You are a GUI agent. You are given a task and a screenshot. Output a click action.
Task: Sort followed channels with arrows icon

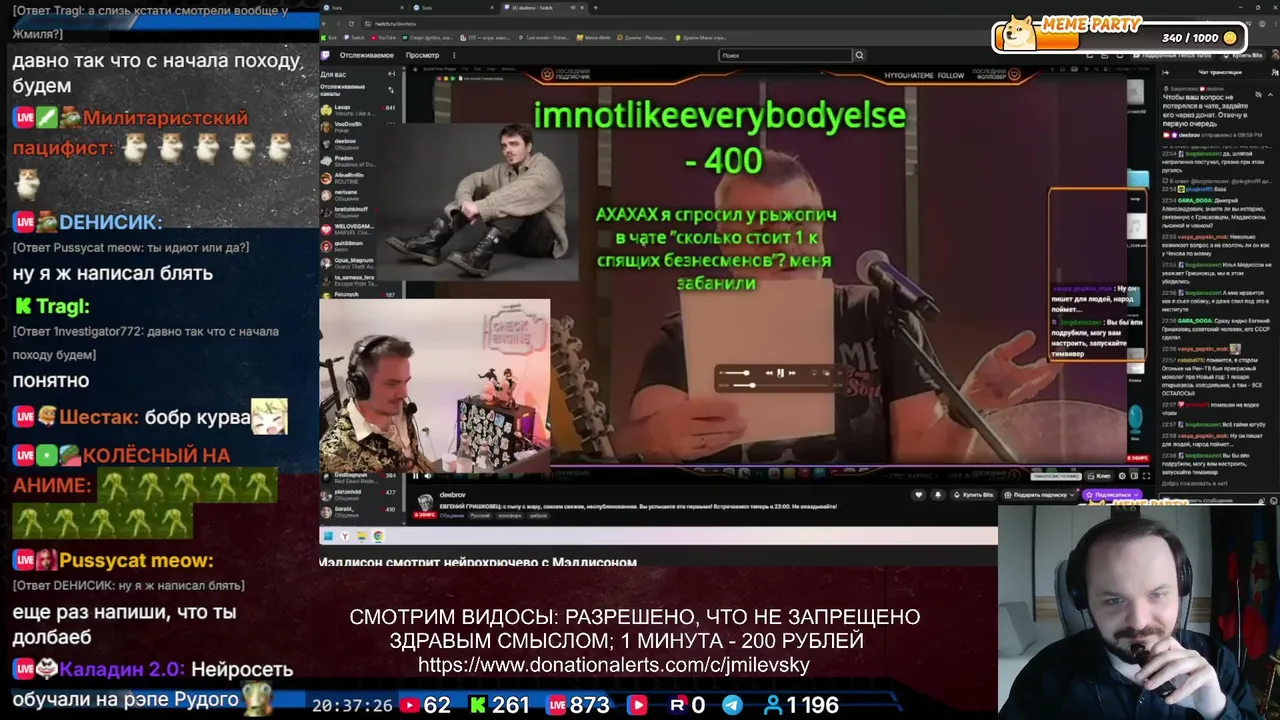391,89
